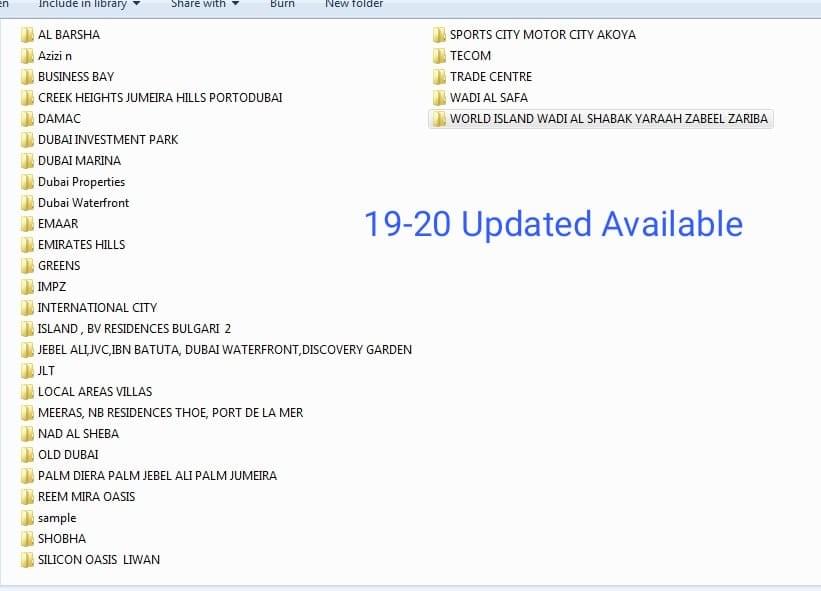Click the Burn toolbar button
Screen dimensions: 821x591
pos(283,4)
